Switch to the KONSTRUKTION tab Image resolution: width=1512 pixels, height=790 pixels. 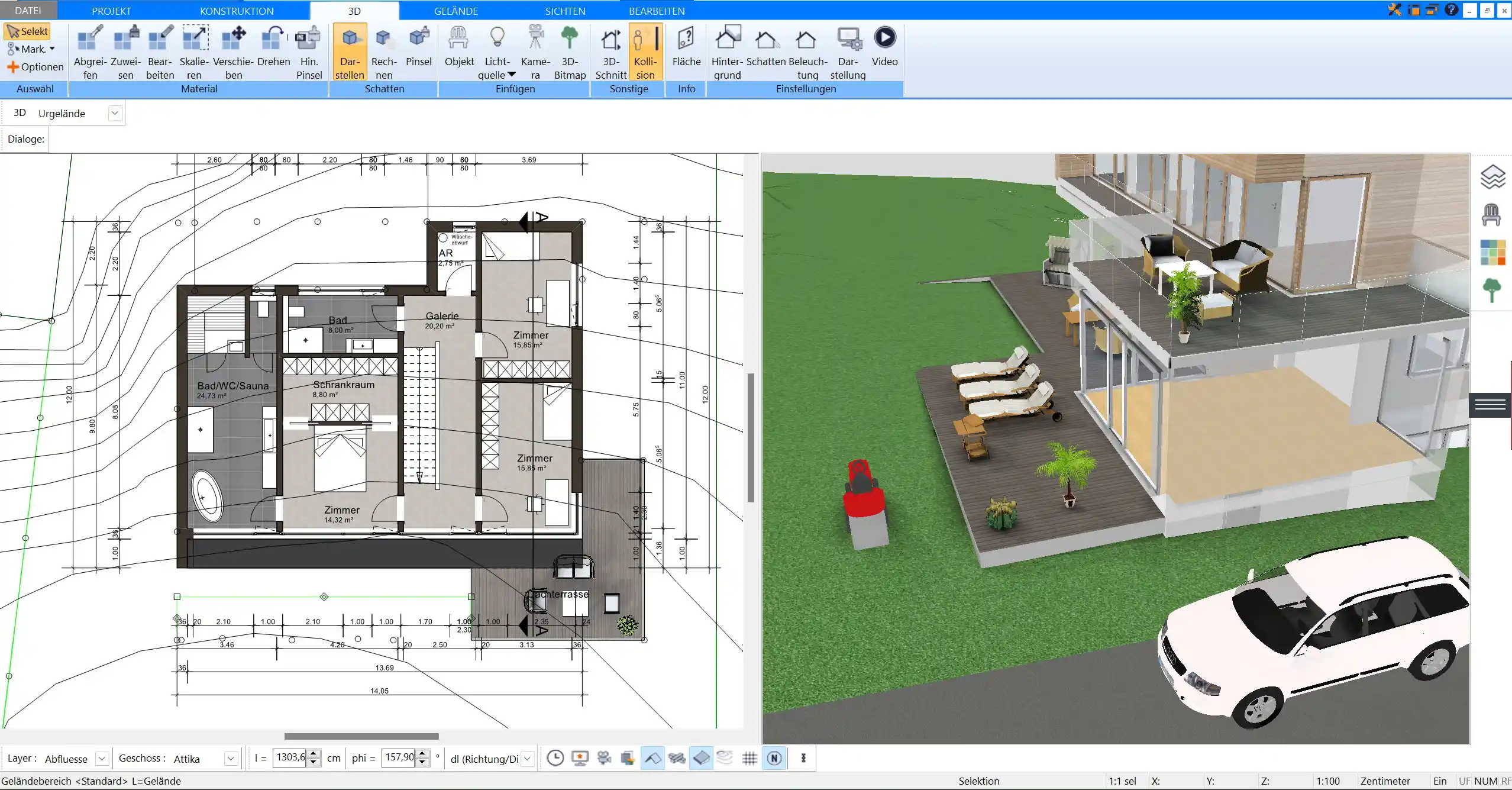tap(237, 11)
